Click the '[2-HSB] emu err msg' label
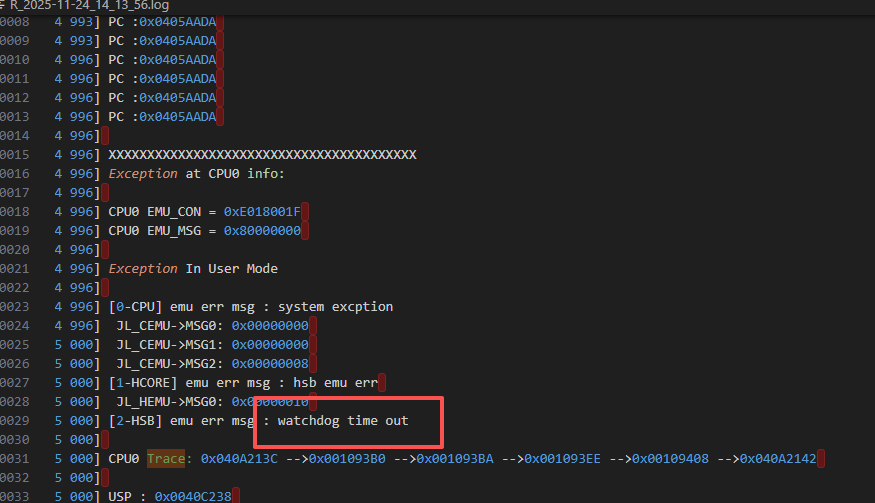Screen dimensions: 875x503 click(x=181, y=420)
